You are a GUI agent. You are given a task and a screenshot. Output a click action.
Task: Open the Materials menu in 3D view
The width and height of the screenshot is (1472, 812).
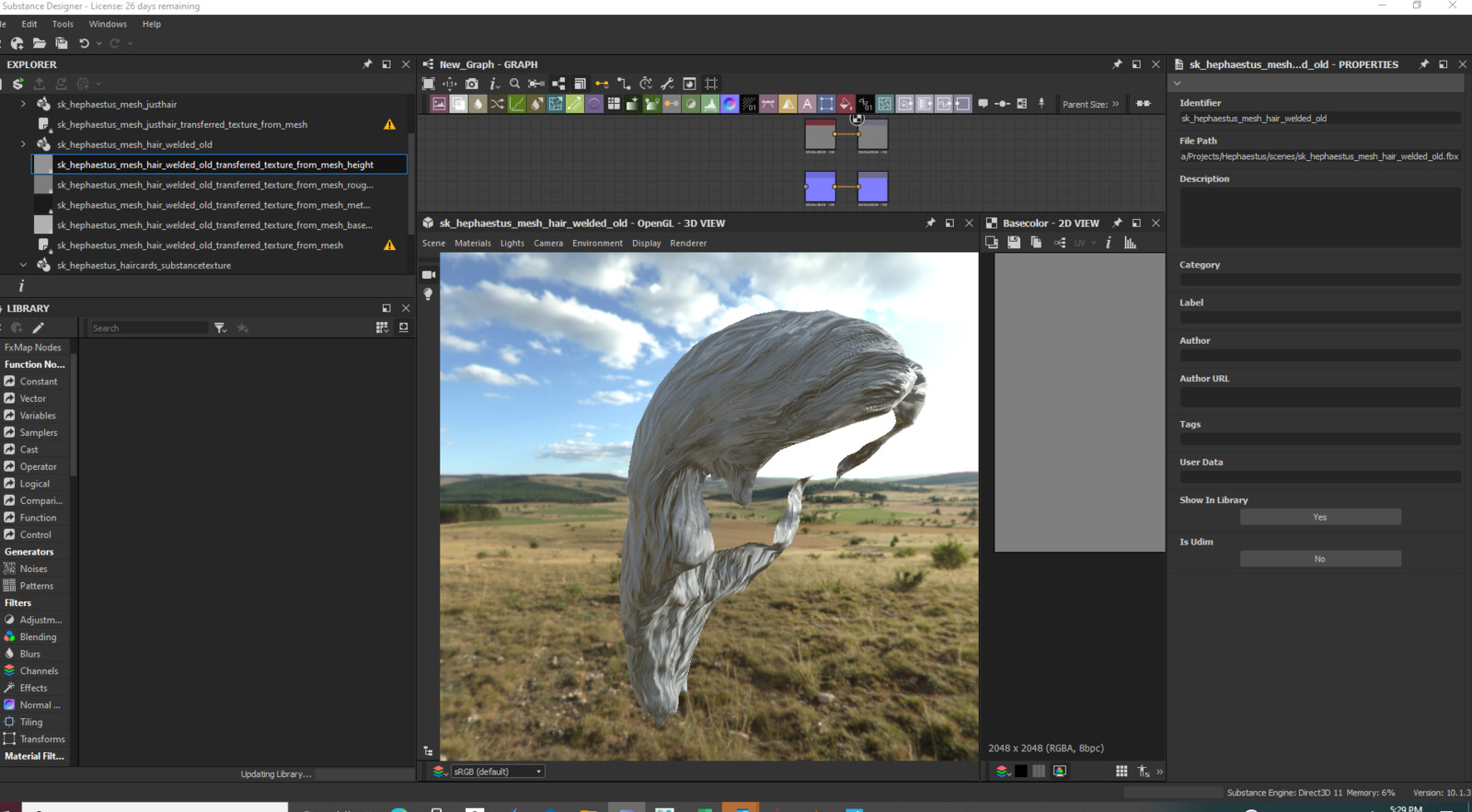point(472,244)
